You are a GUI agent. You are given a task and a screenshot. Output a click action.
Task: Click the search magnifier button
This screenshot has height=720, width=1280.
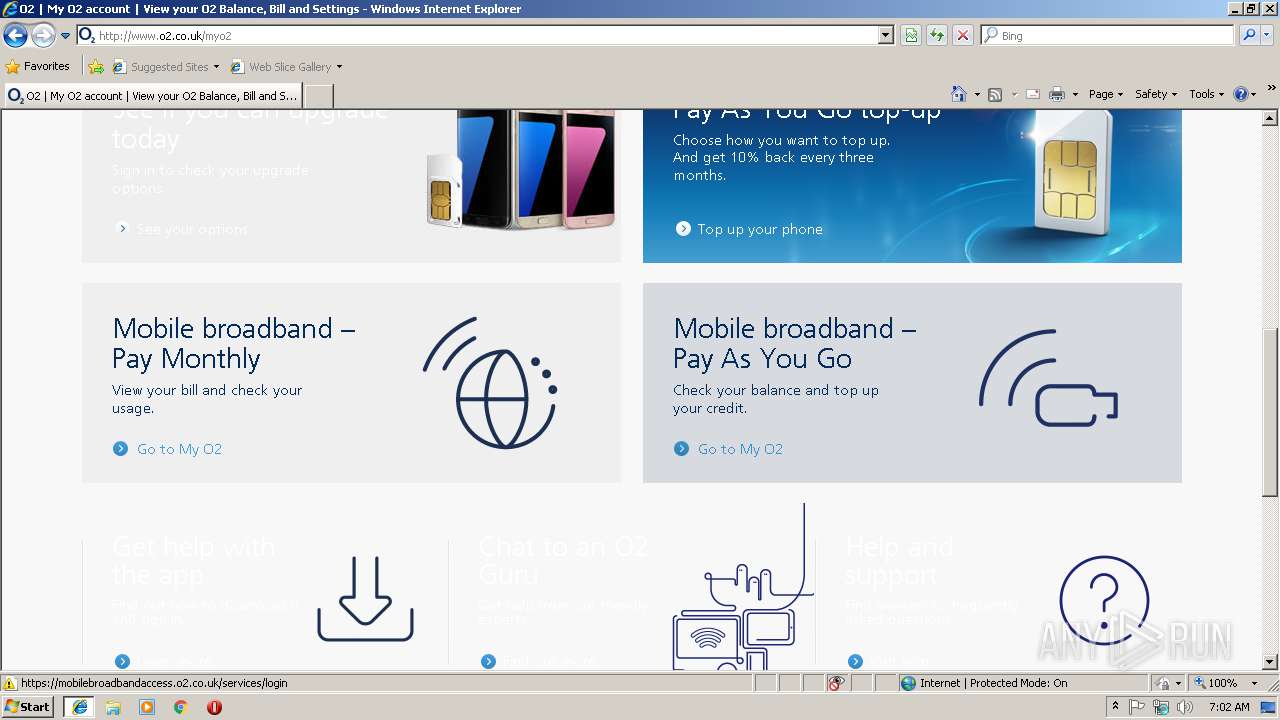coord(1248,36)
